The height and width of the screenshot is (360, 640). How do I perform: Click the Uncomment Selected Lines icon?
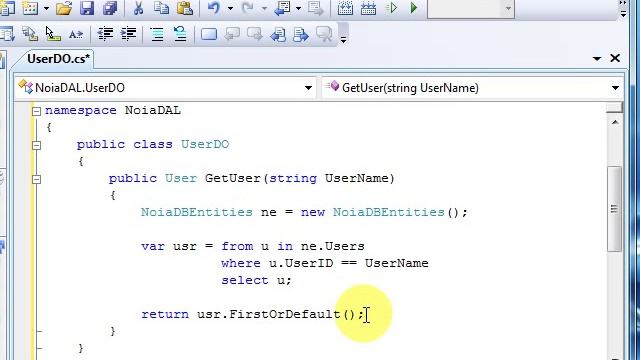pyautogui.click(x=180, y=34)
